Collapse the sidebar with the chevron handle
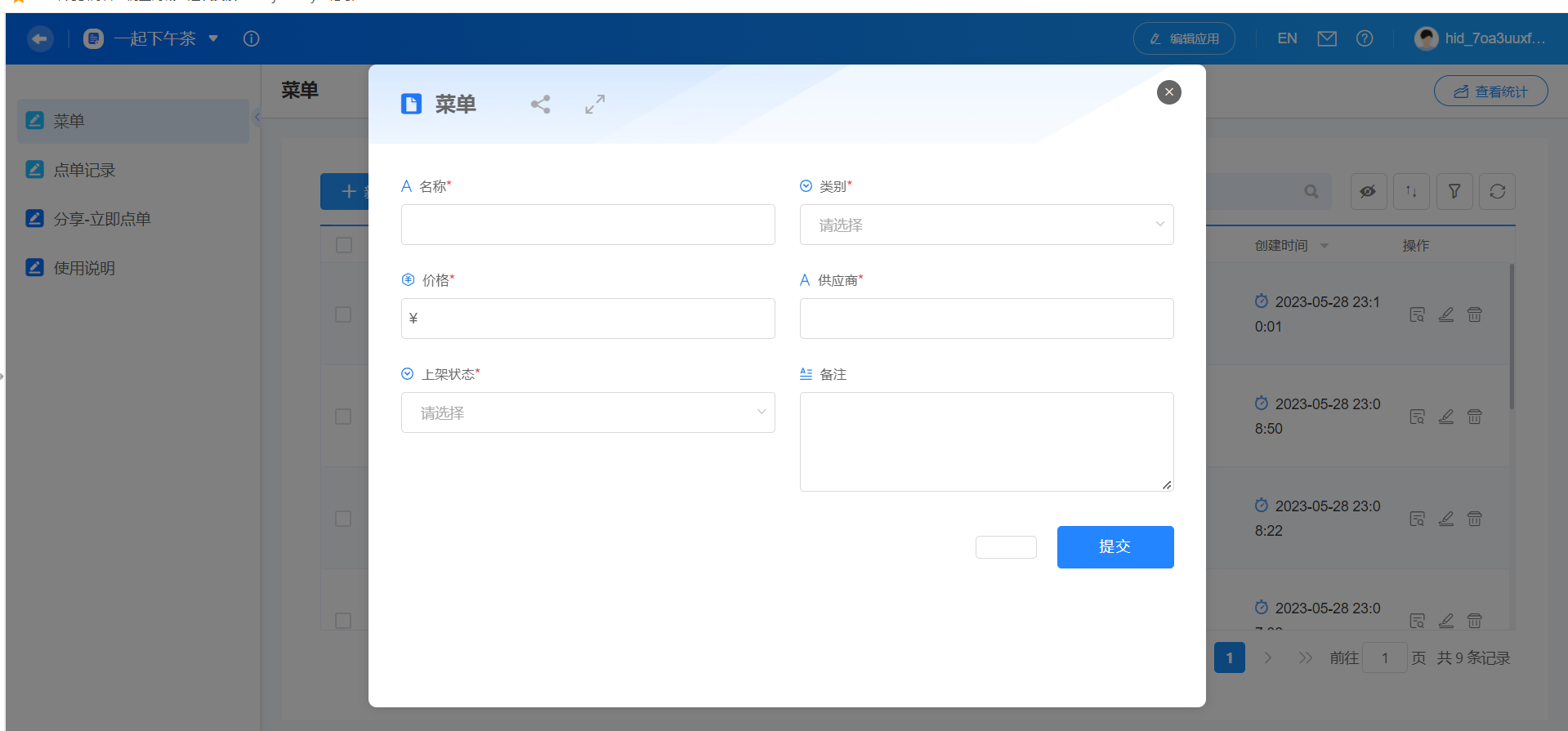1568x731 pixels. 257,117
